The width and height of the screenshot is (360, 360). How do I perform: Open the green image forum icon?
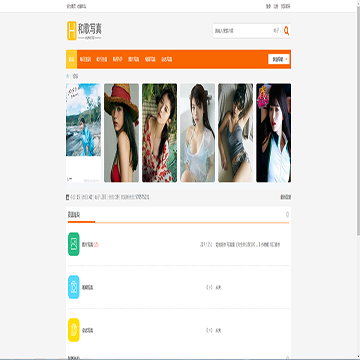(74, 244)
